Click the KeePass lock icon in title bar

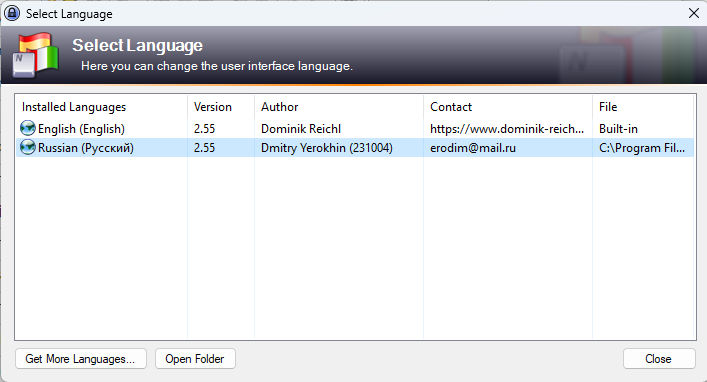pos(12,13)
